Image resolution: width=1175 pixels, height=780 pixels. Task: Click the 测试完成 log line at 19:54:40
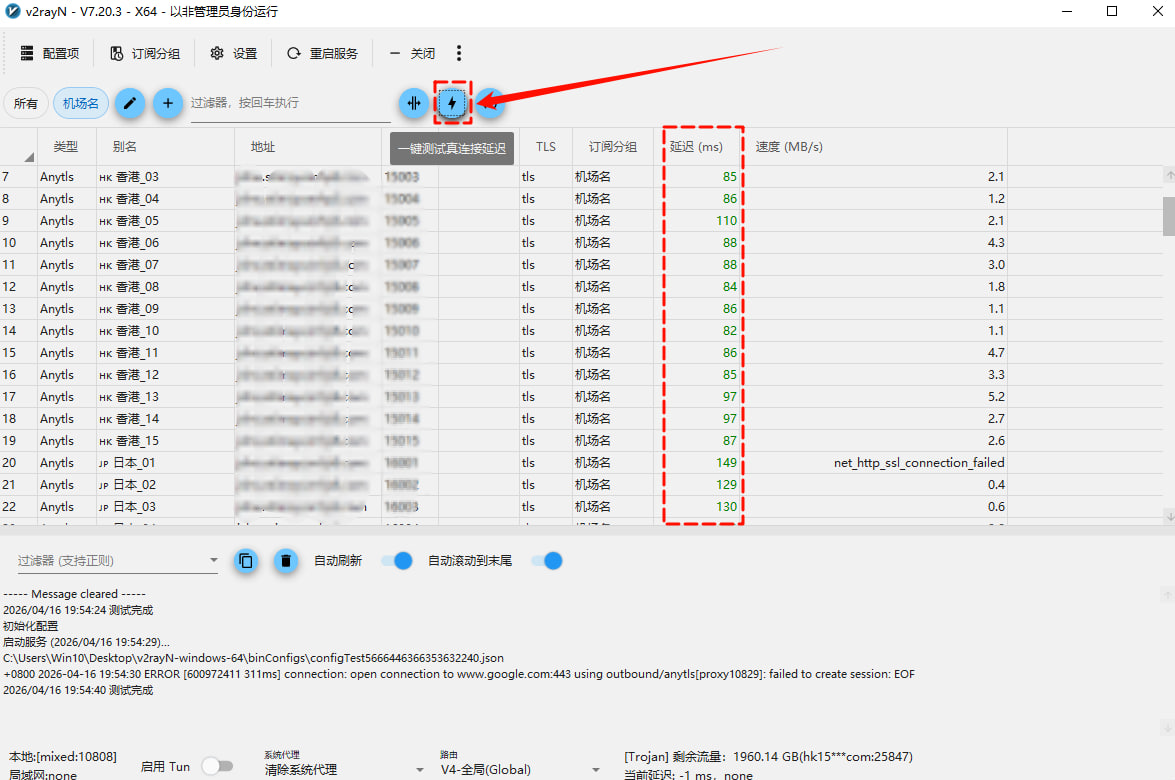tap(78, 690)
